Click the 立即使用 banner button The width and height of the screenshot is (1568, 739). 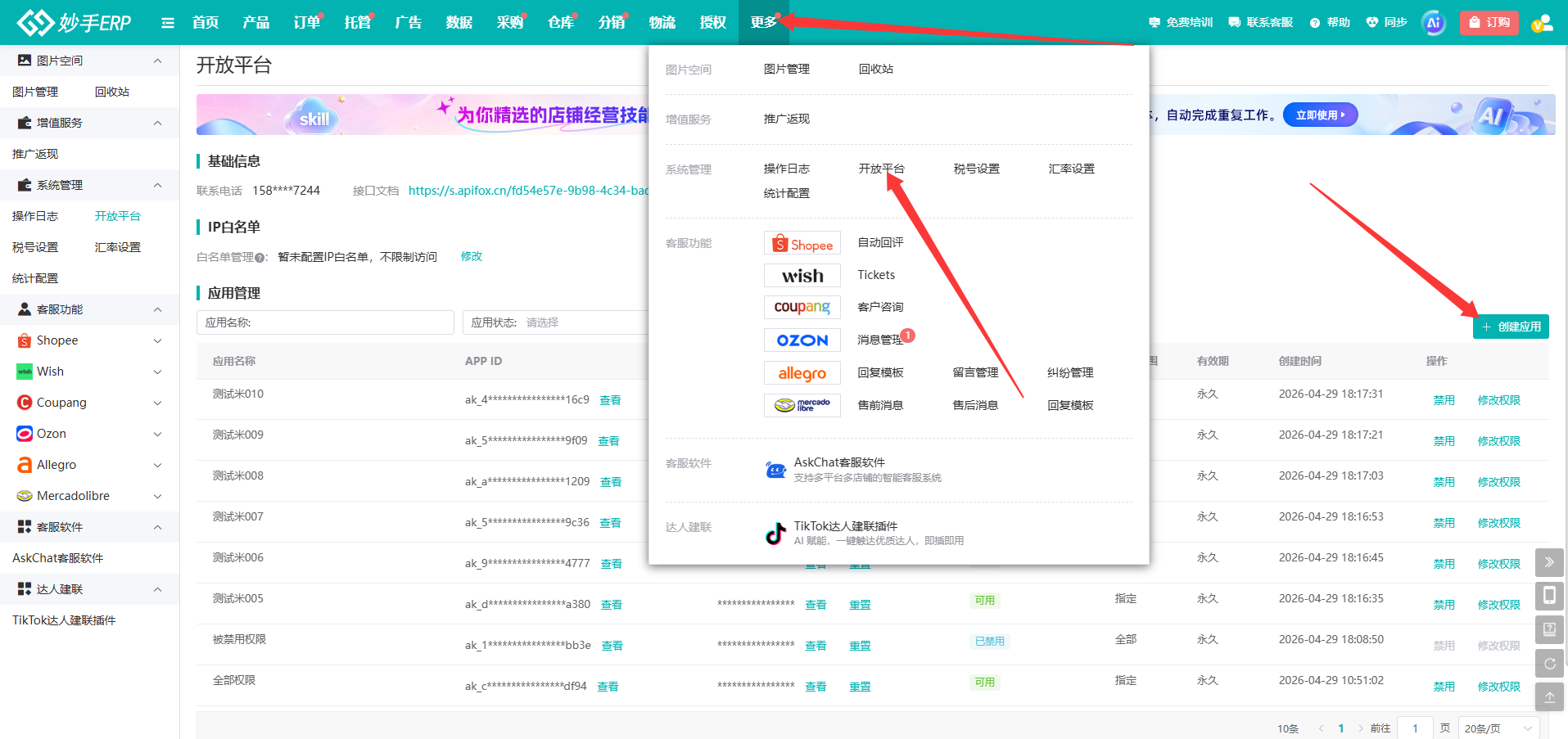(x=1320, y=115)
